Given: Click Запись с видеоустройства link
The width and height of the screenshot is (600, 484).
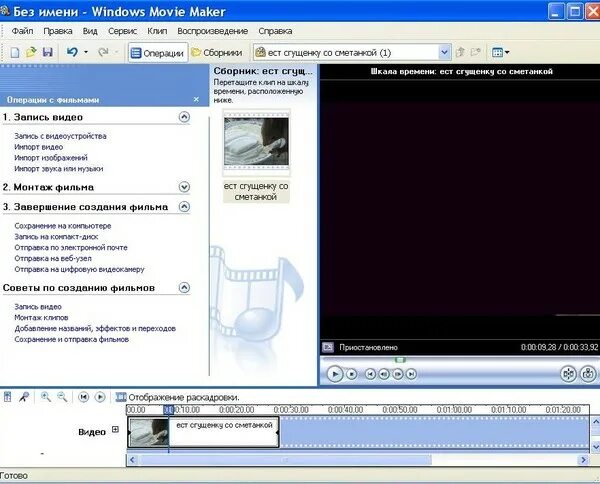Looking at the screenshot, I should tap(60, 136).
